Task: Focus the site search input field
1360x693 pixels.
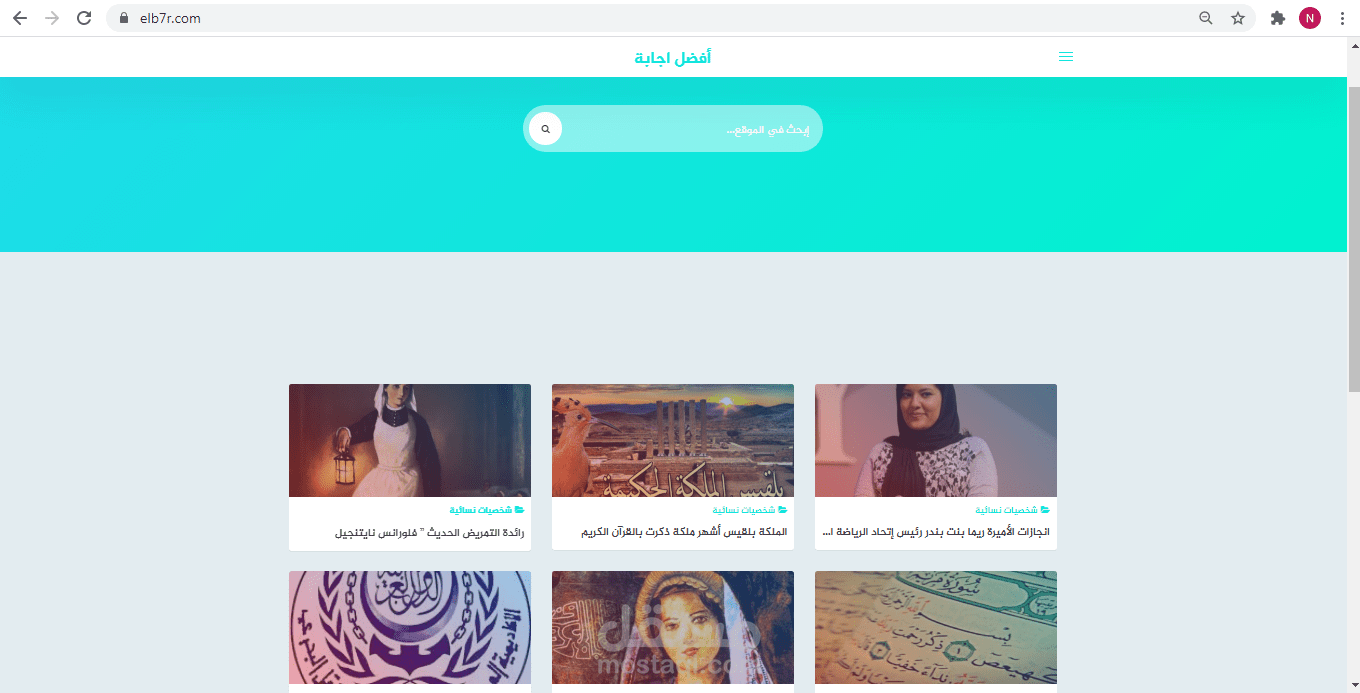Action: coord(690,129)
